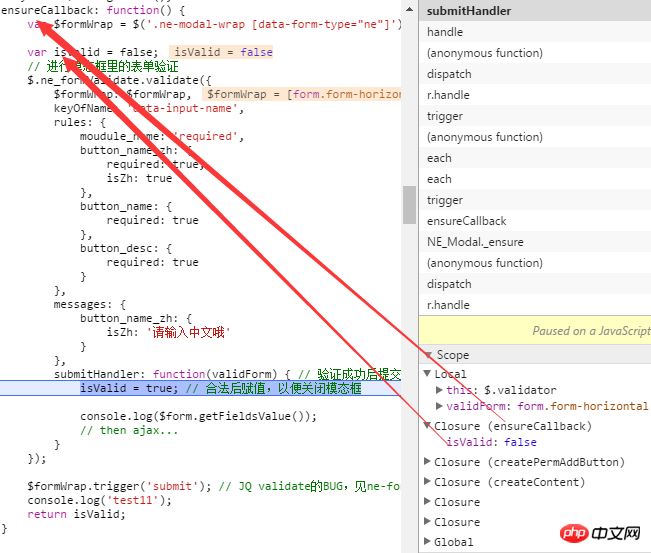Click the 'Closure (createContent)' label text
This screenshot has width=651, height=553.
[x=509, y=482]
